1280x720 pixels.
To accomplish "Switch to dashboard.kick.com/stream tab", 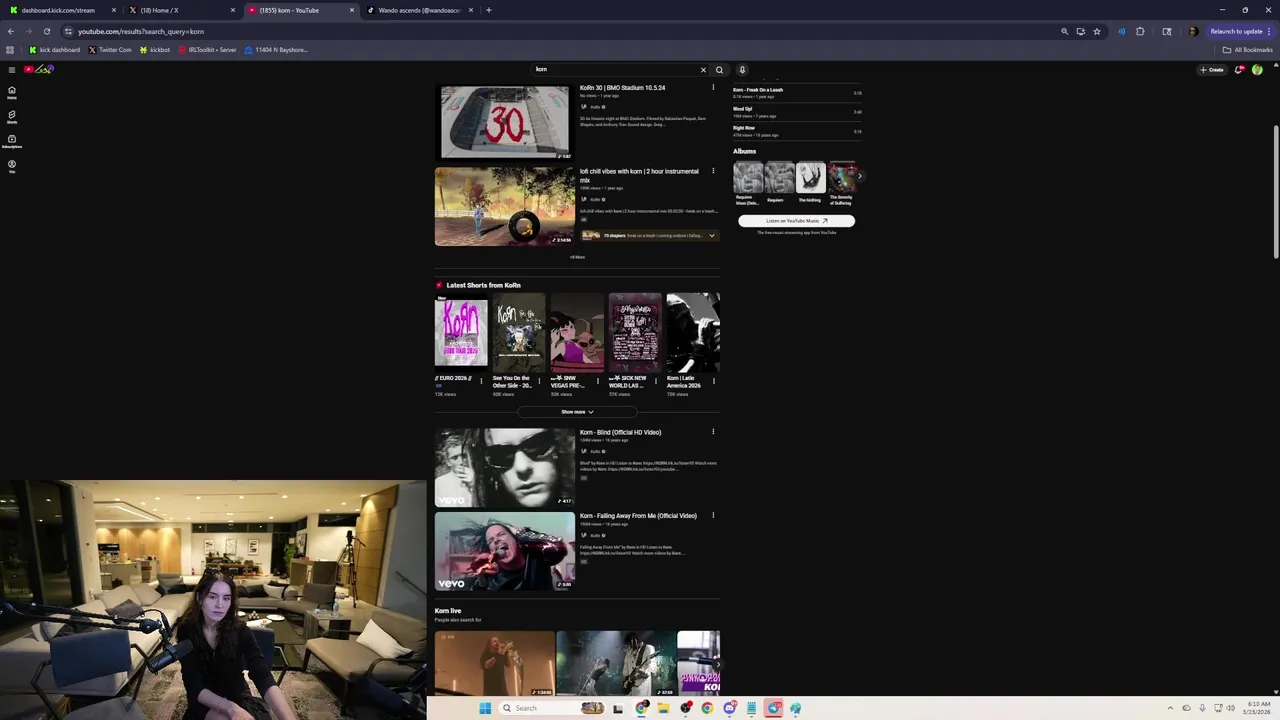I will pos(62,10).
